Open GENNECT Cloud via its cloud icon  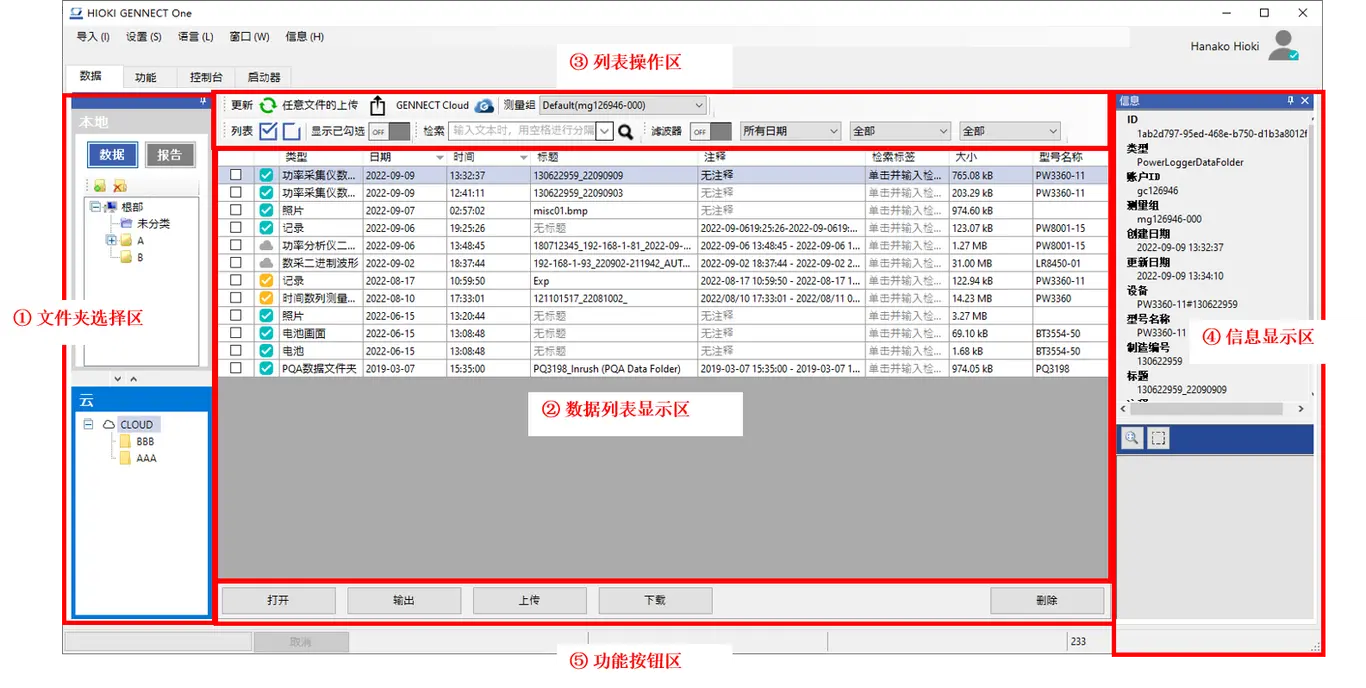(x=484, y=105)
